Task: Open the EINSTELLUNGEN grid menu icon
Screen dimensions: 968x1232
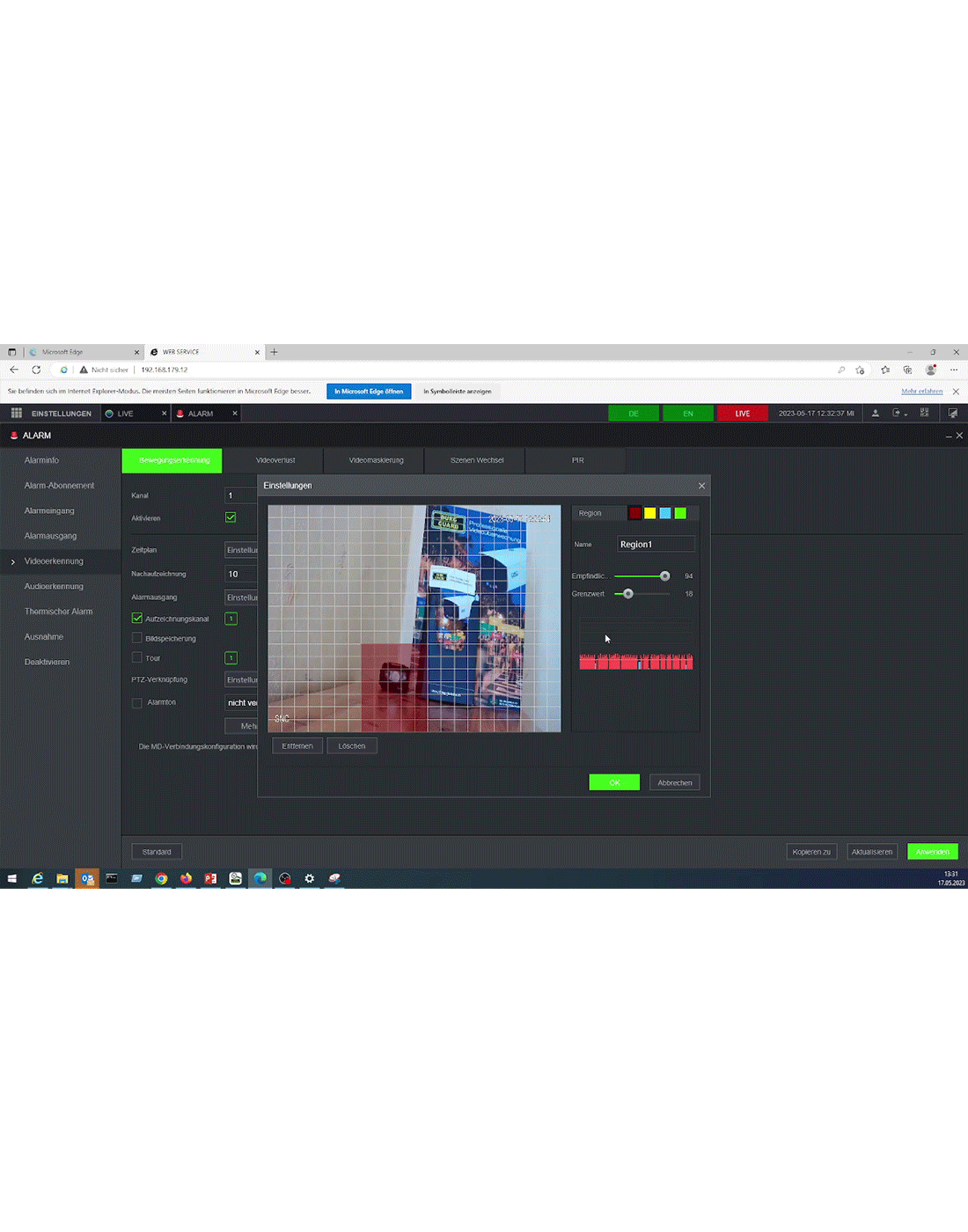Action: pos(16,414)
